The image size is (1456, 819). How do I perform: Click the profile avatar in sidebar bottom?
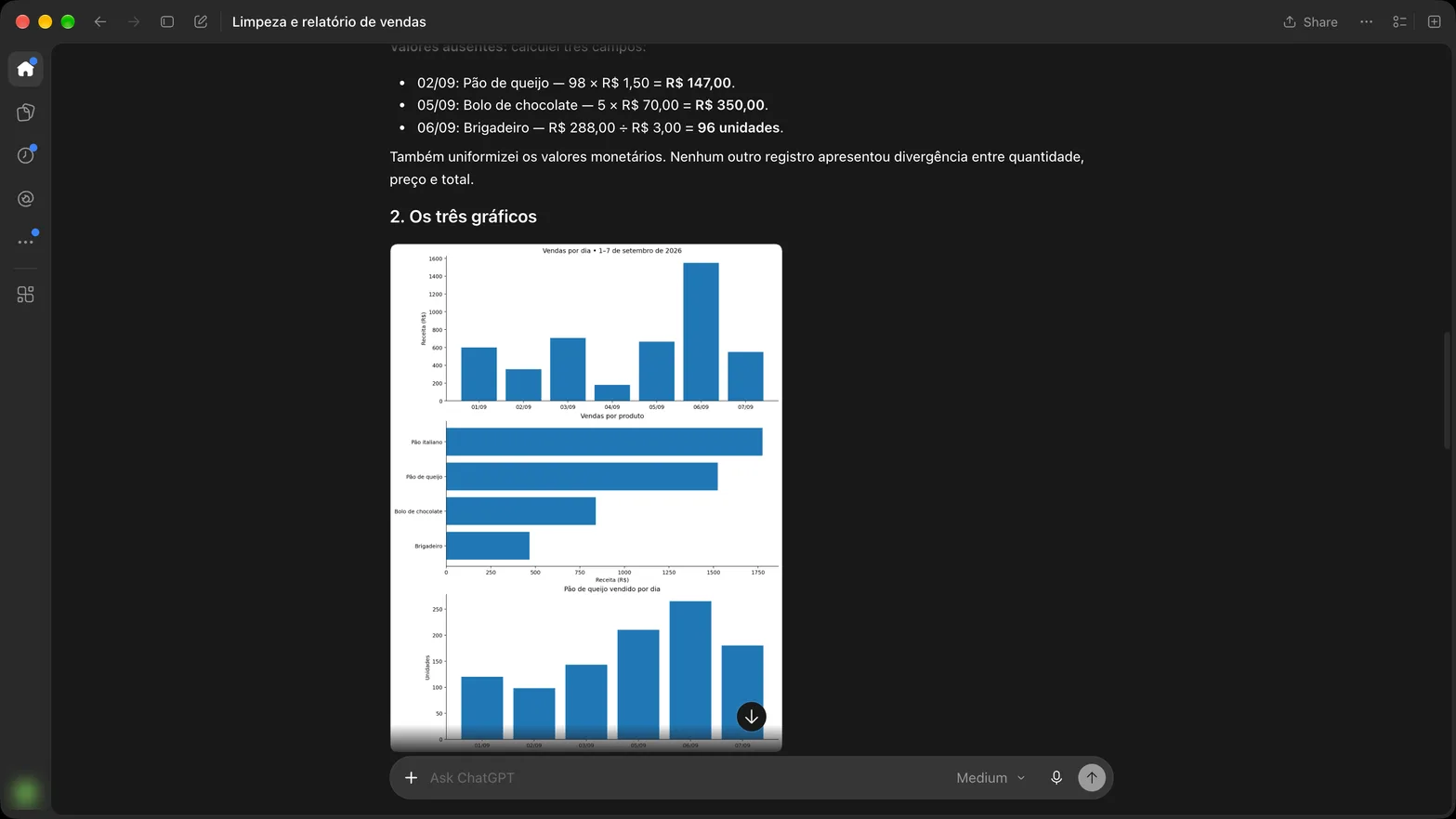coord(26,792)
